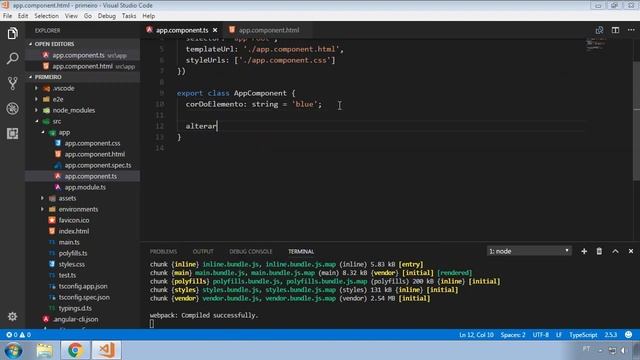Open the Selection menu
Viewport: 640px width, 360px height.
pos(46,16)
